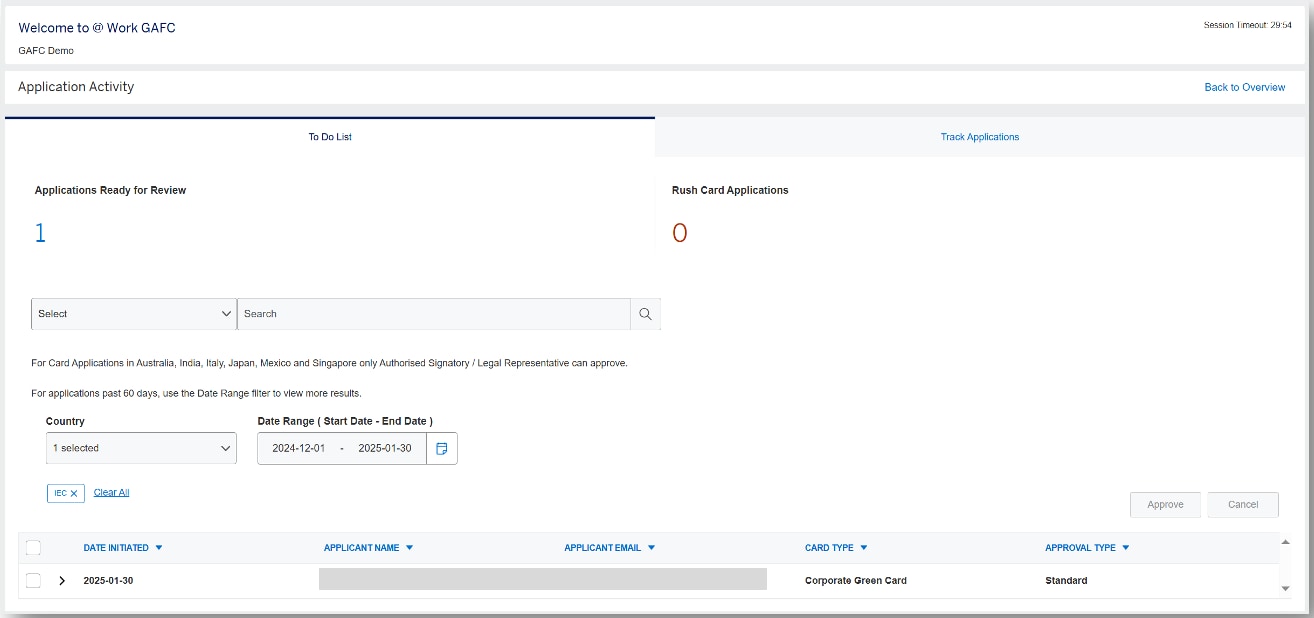Image resolution: width=1314 pixels, height=618 pixels.
Task: Expand the 2025-01-30 application row
Action: [x=62, y=581]
